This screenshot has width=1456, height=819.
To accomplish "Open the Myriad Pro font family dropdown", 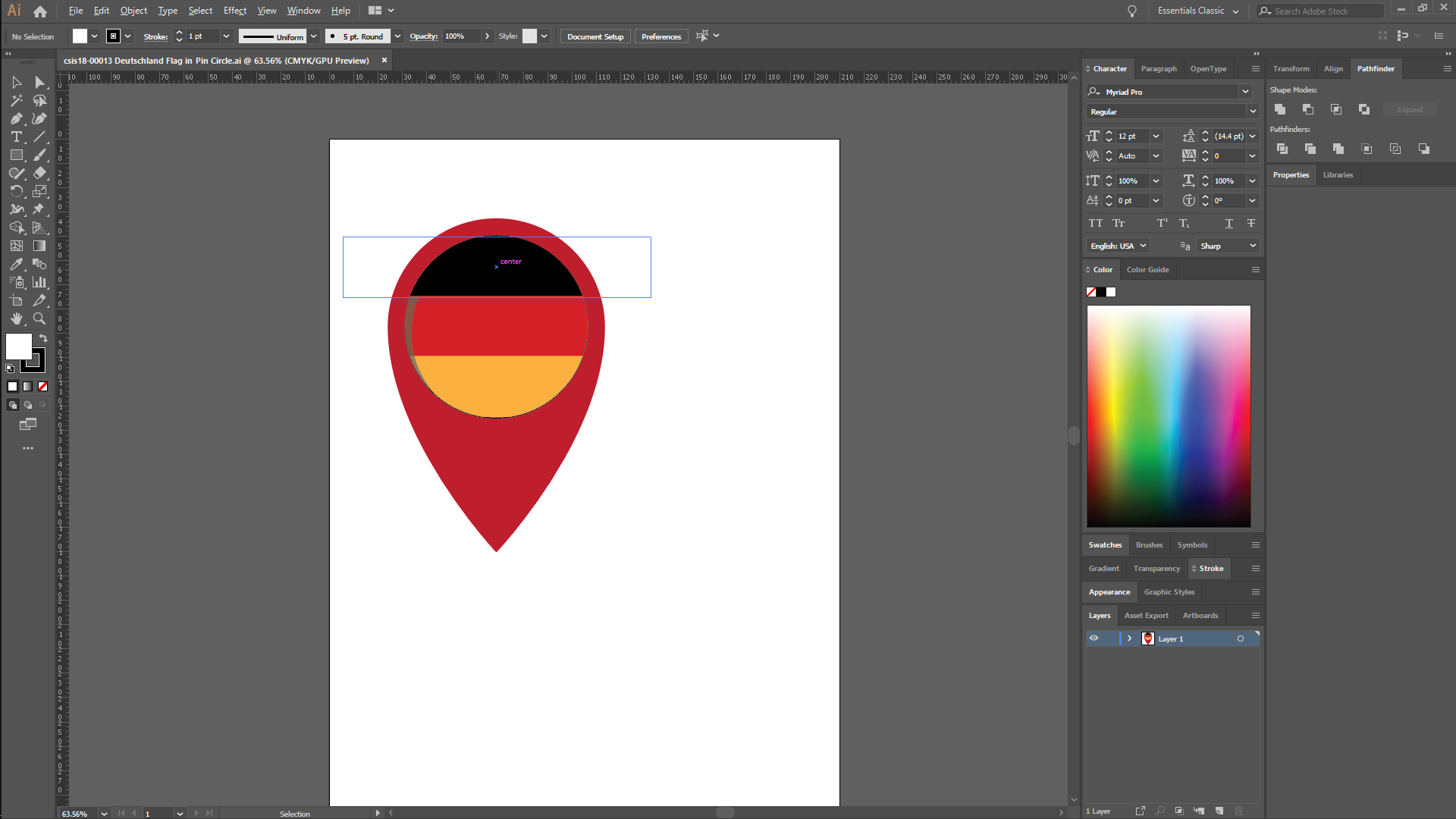I will coord(1245,92).
